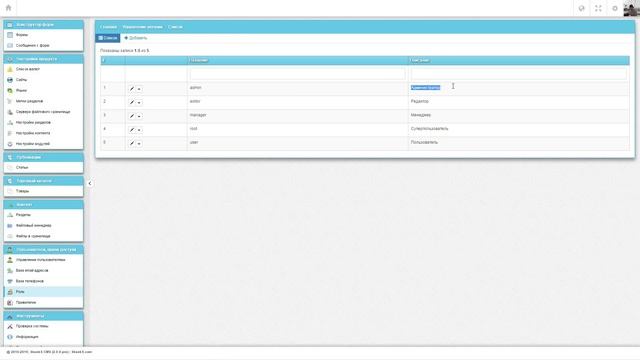Open Проверка системы in sidebar
This screenshot has width=640, height=360.
click(43, 326)
